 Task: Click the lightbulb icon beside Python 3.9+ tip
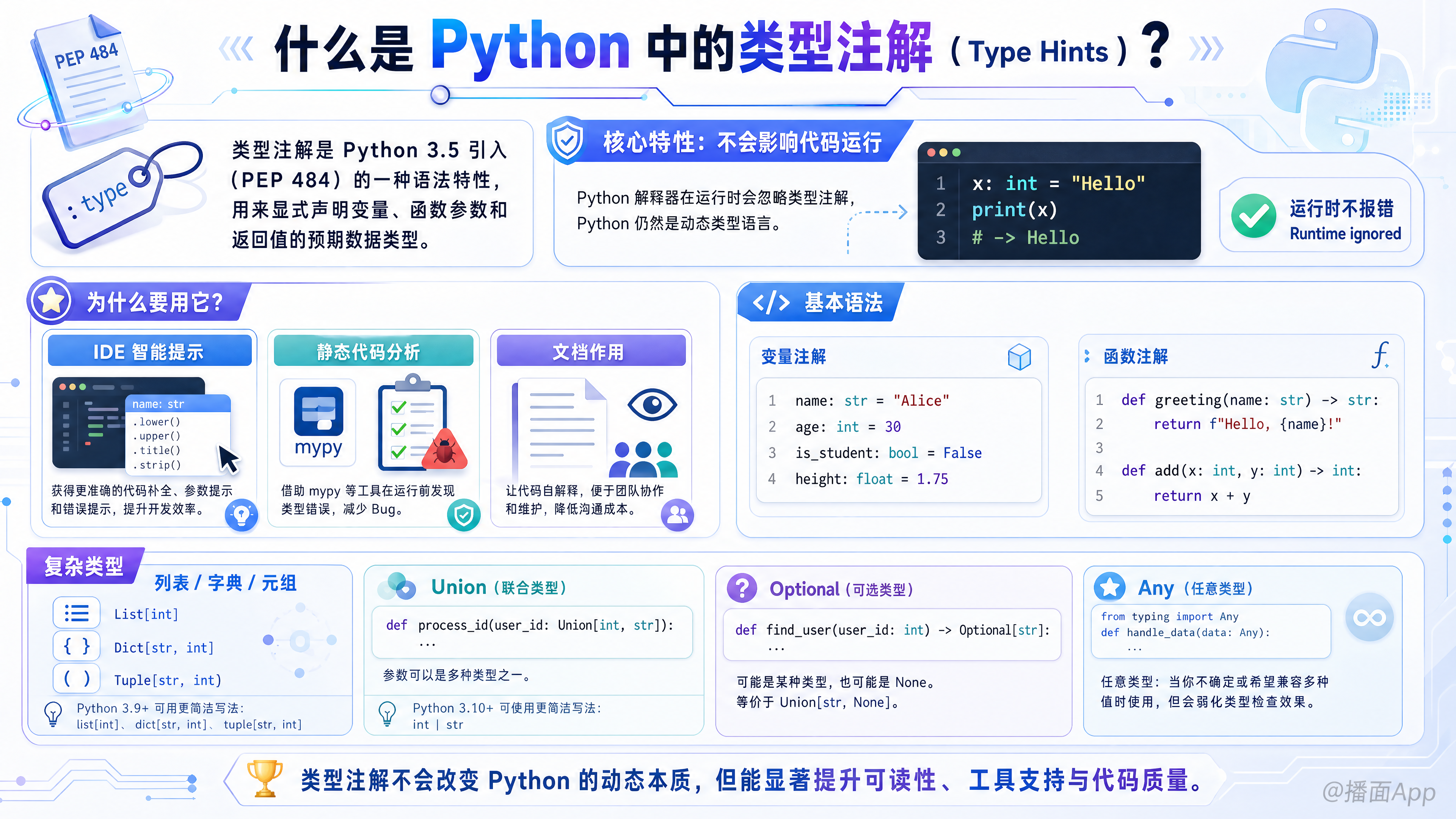pos(53,714)
